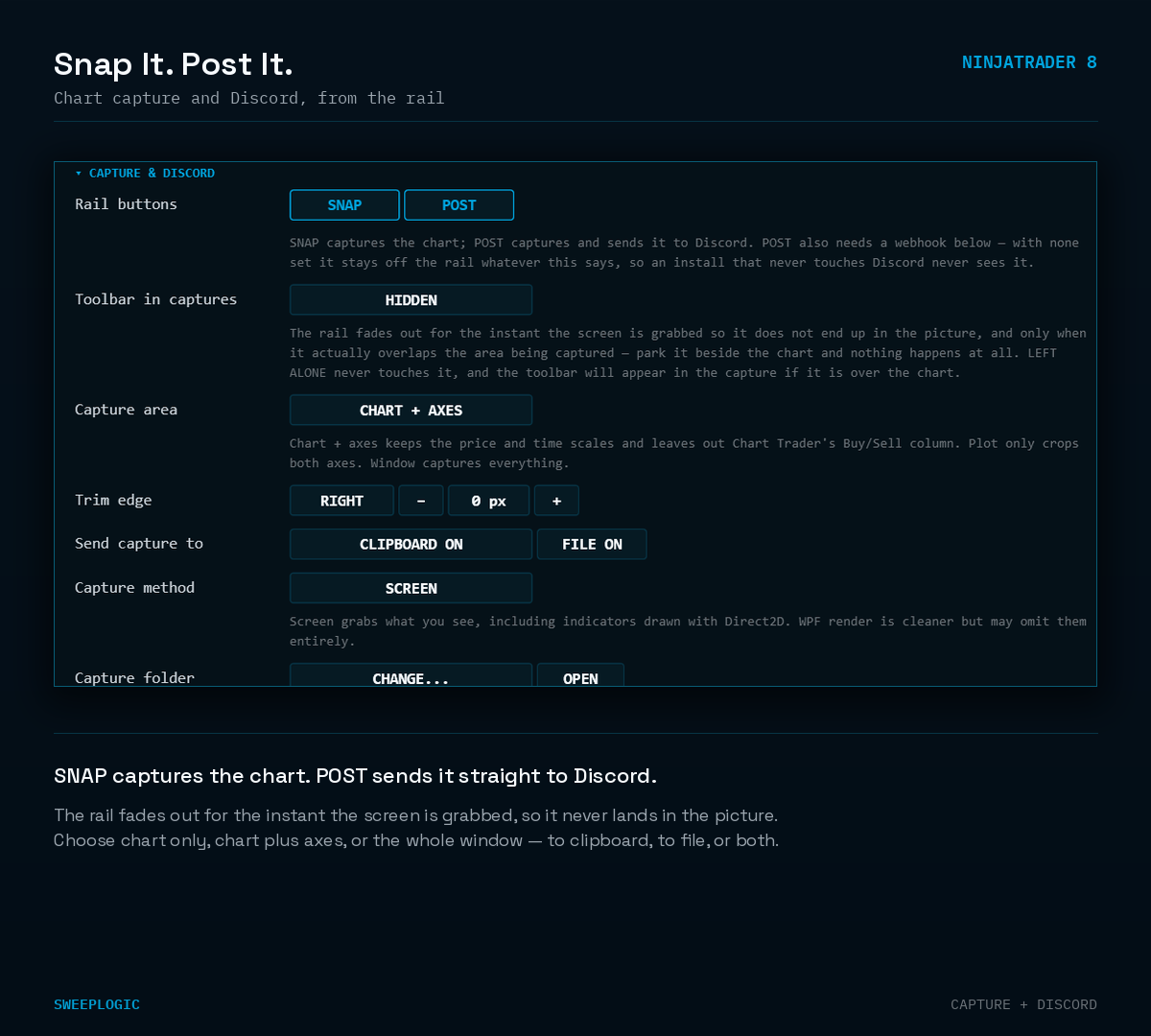Switch the SCREEN capture method
This screenshot has height=1036, width=1151.
(411, 588)
